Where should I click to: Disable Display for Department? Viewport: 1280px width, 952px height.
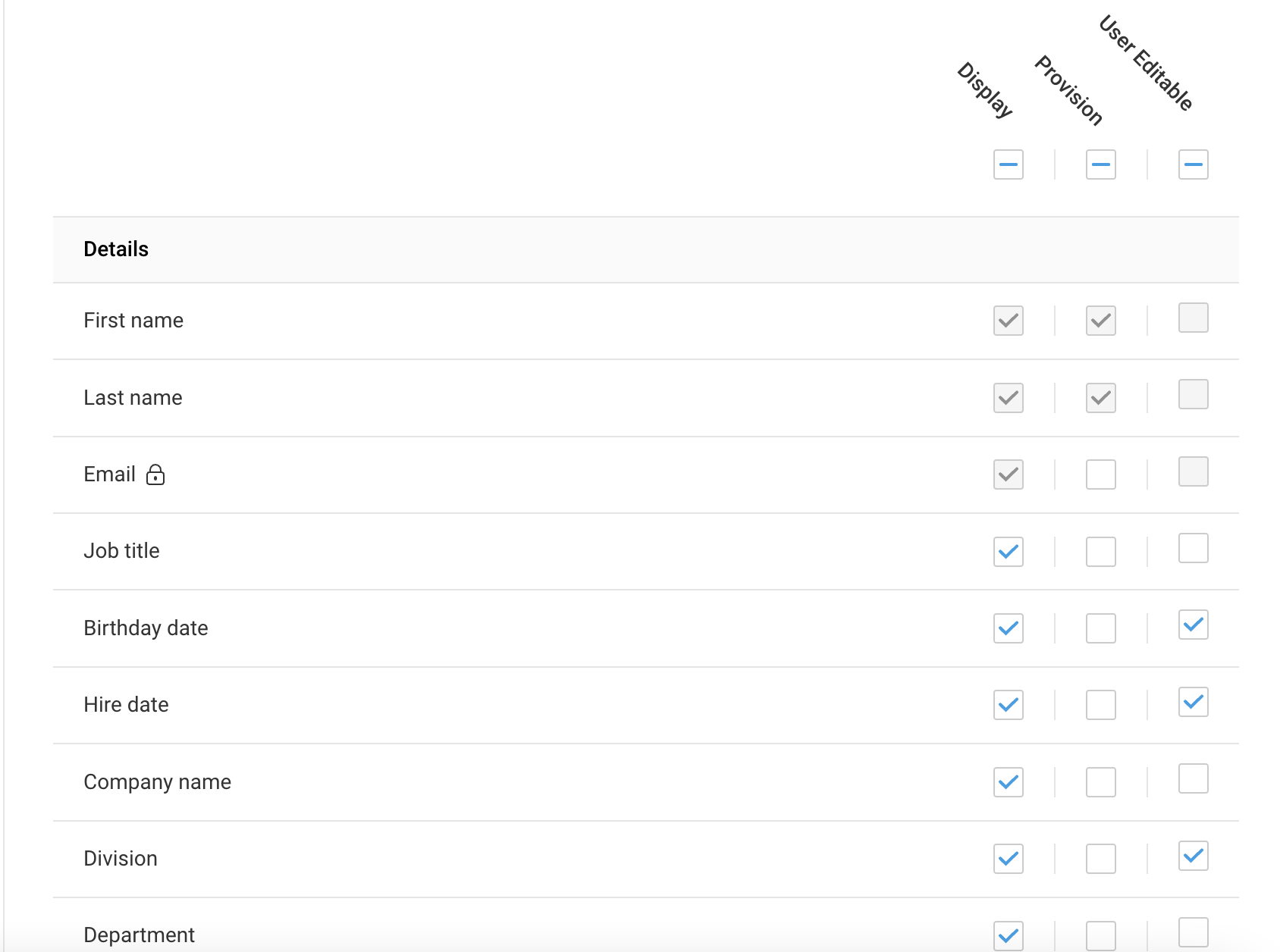[x=1008, y=935]
